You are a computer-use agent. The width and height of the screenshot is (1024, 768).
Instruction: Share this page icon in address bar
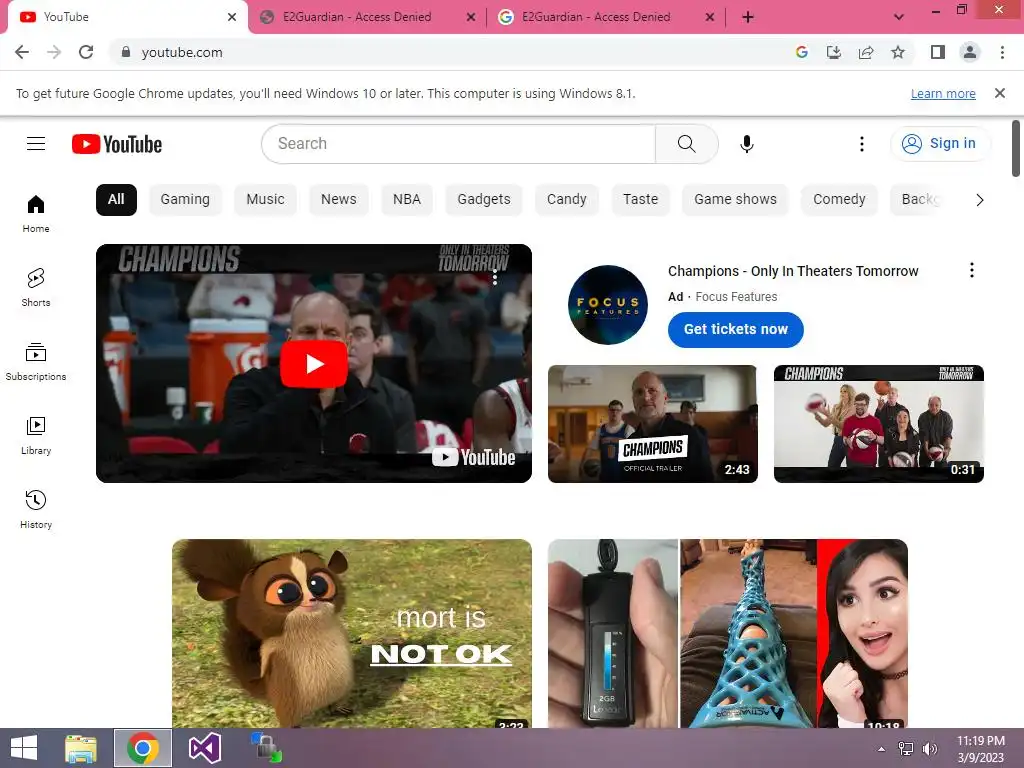[x=866, y=52]
